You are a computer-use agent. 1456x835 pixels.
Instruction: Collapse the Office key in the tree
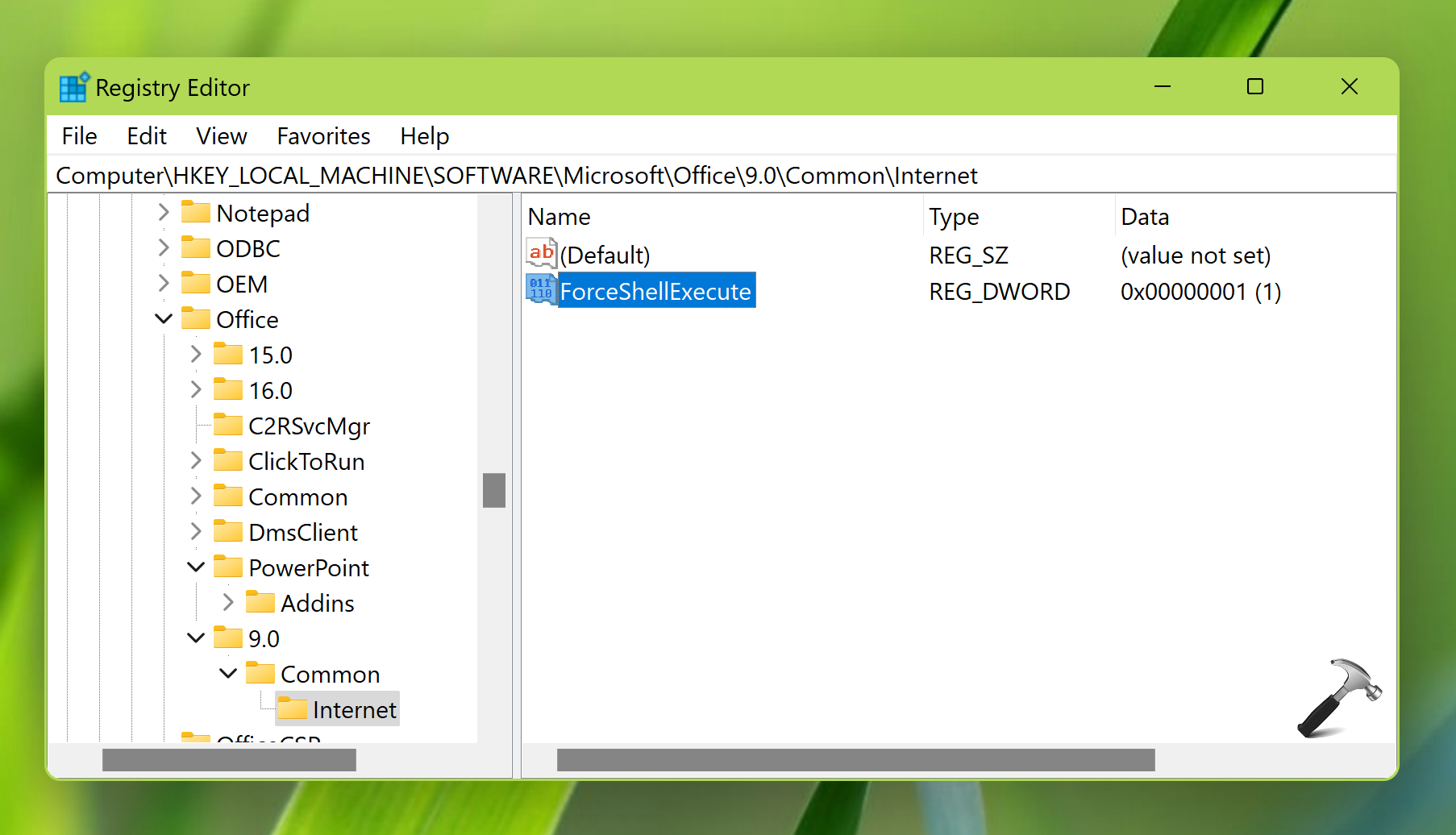164,319
